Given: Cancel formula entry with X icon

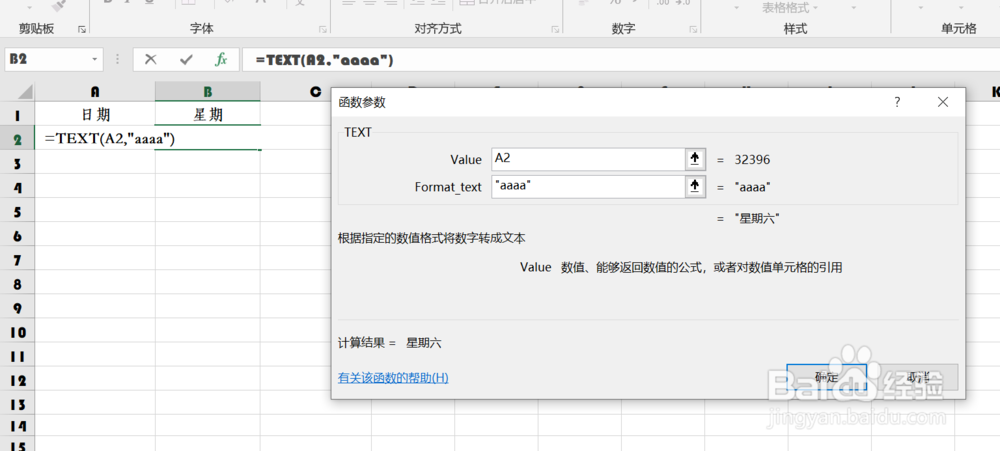Looking at the screenshot, I should pos(151,60).
